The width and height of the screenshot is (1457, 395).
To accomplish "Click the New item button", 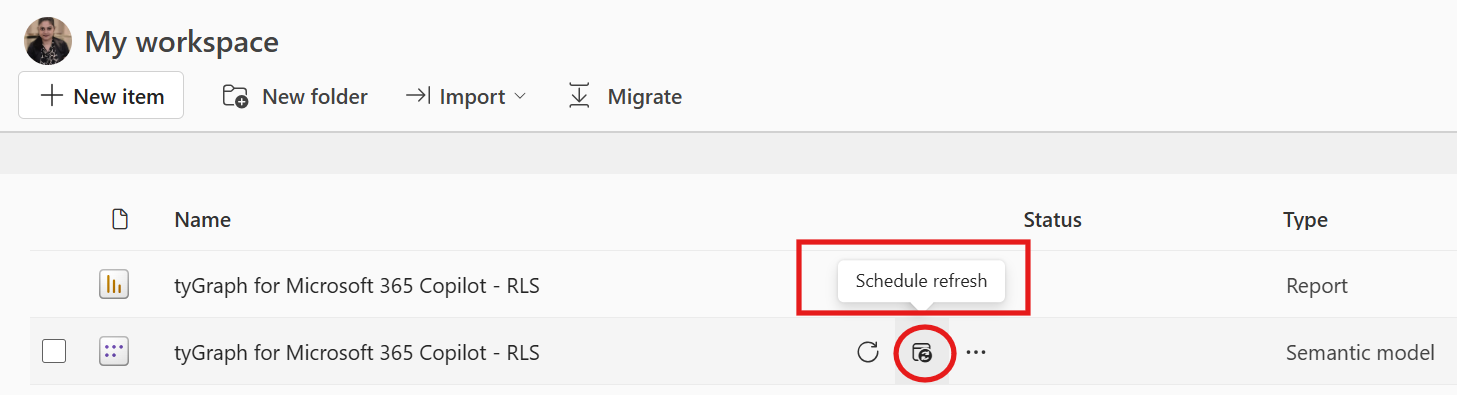I will click(x=101, y=96).
